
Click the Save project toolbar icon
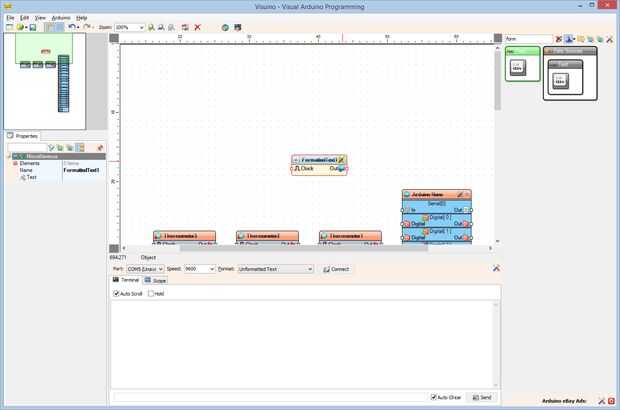[33, 27]
